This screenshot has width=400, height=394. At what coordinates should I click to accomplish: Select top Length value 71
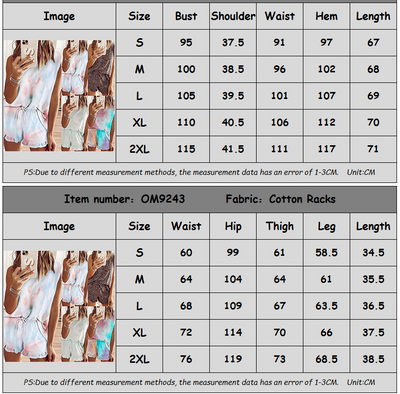(373, 149)
